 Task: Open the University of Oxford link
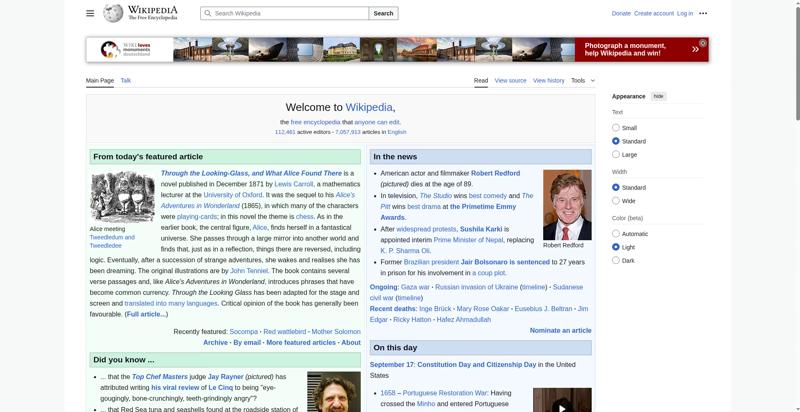(233, 195)
